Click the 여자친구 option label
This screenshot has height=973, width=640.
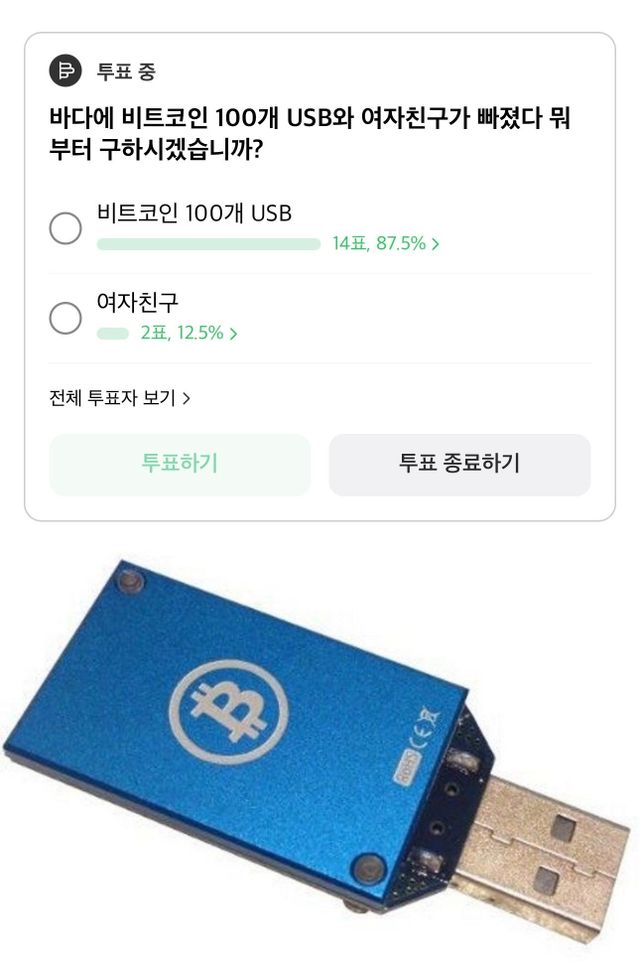[137, 303]
